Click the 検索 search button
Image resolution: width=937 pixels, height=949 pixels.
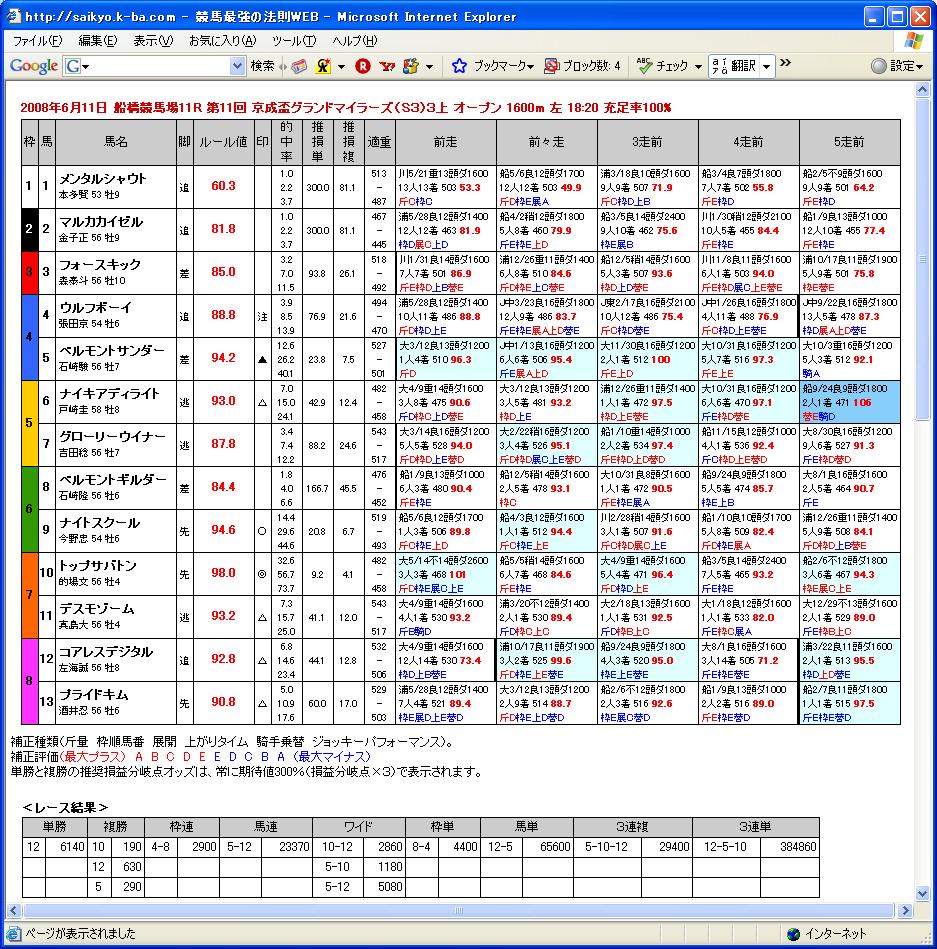pyautogui.click(x=263, y=66)
